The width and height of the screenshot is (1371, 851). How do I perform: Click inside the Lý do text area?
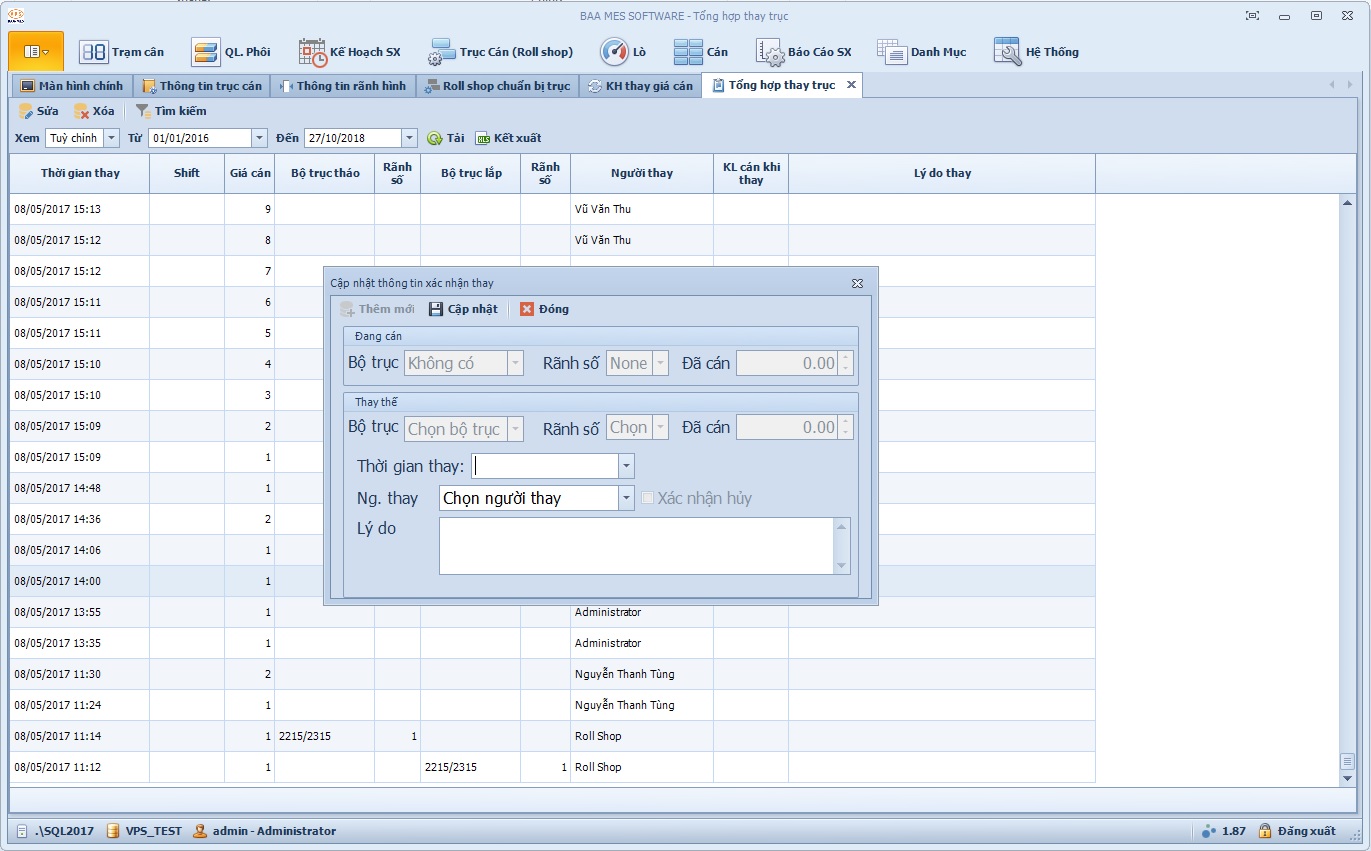[636, 546]
